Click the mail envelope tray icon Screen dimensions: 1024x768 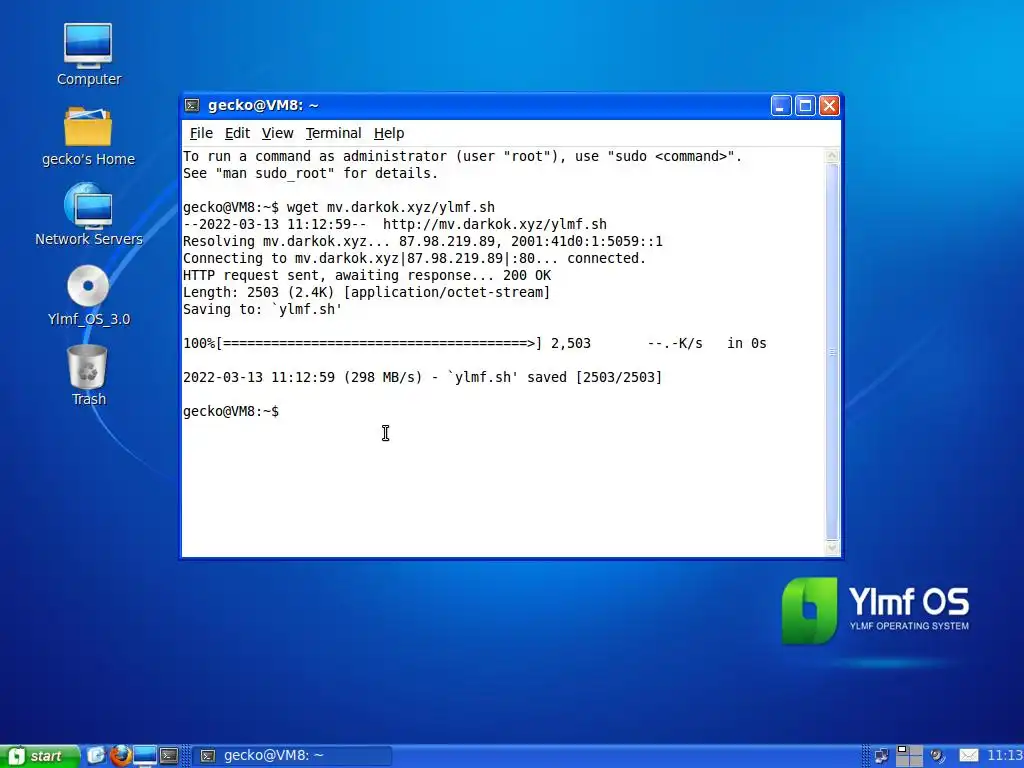point(968,756)
